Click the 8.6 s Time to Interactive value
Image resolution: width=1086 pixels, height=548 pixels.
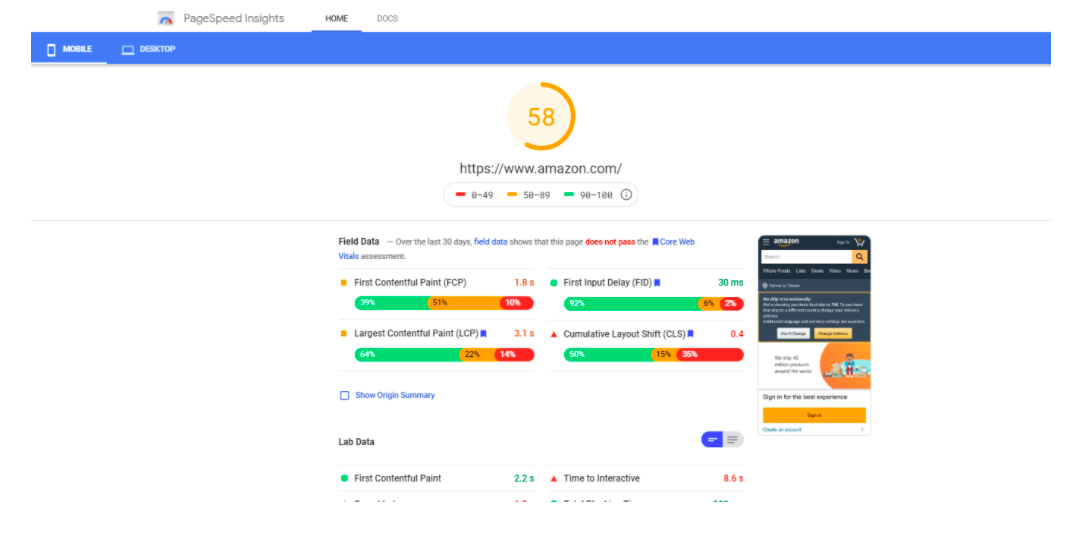point(733,478)
